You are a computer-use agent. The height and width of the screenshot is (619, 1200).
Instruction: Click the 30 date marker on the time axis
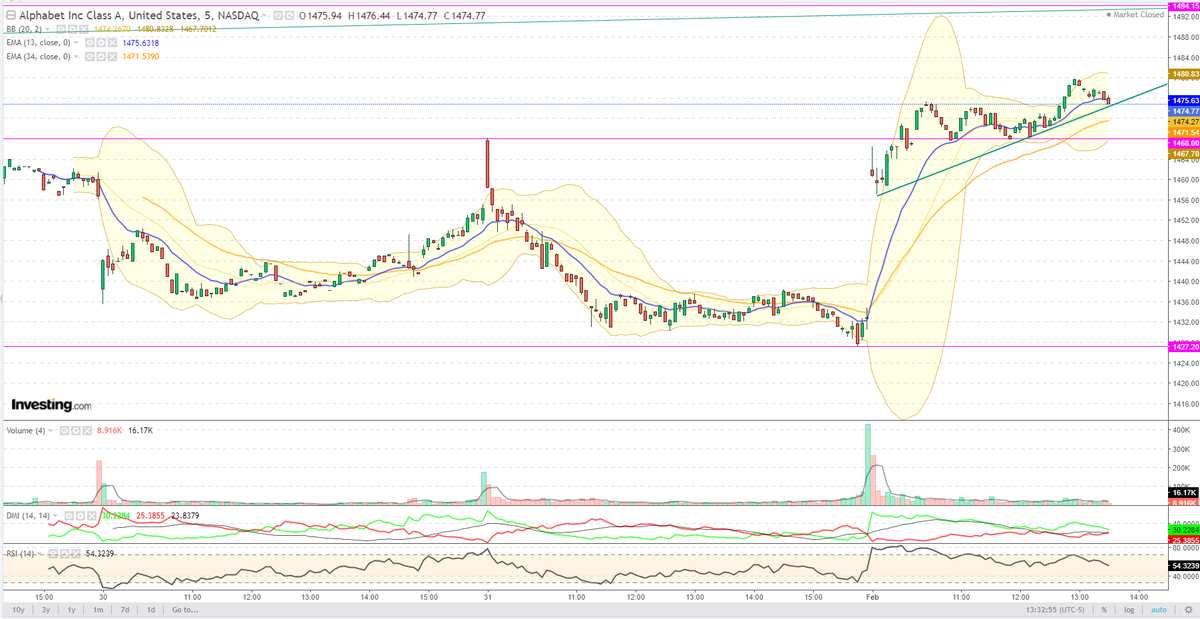tap(103, 595)
